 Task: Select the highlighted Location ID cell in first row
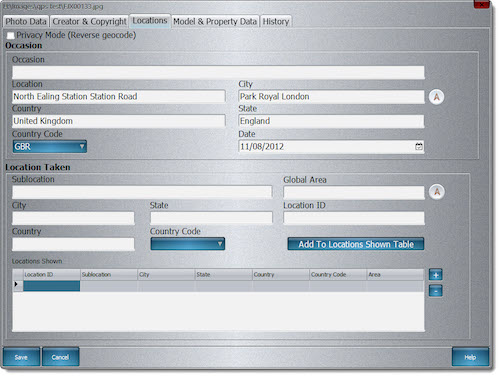(x=52, y=286)
